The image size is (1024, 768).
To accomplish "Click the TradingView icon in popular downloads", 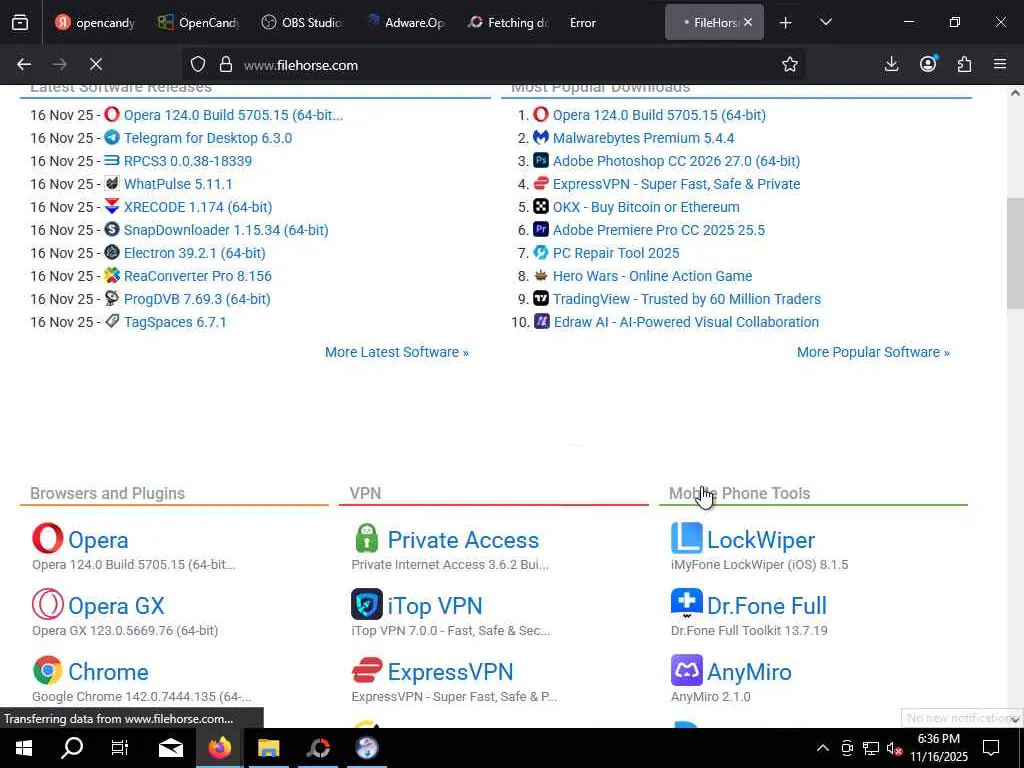I will [x=541, y=299].
